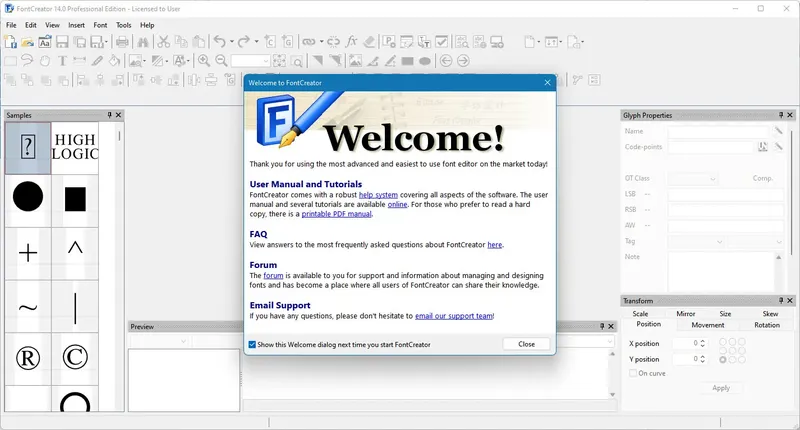
Task: Select the bottom-right anchor radio button
Action: click(742, 360)
